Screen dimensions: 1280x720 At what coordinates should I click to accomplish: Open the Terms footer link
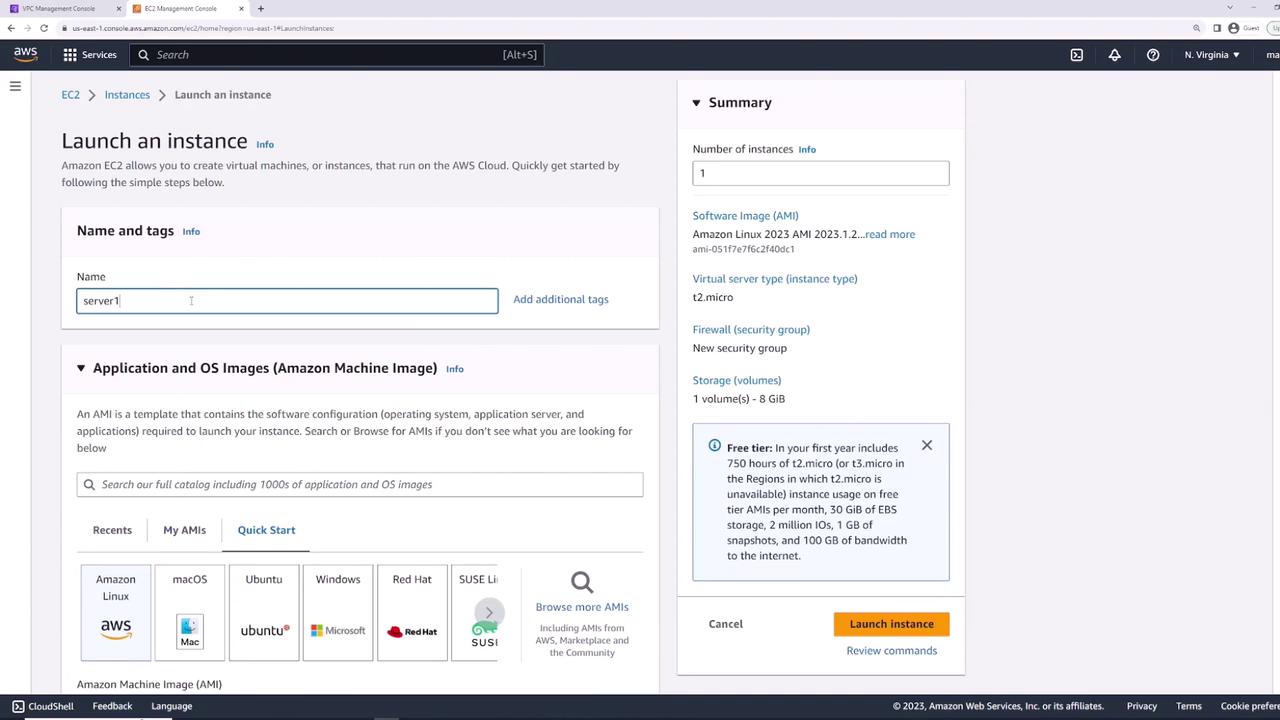[1189, 706]
